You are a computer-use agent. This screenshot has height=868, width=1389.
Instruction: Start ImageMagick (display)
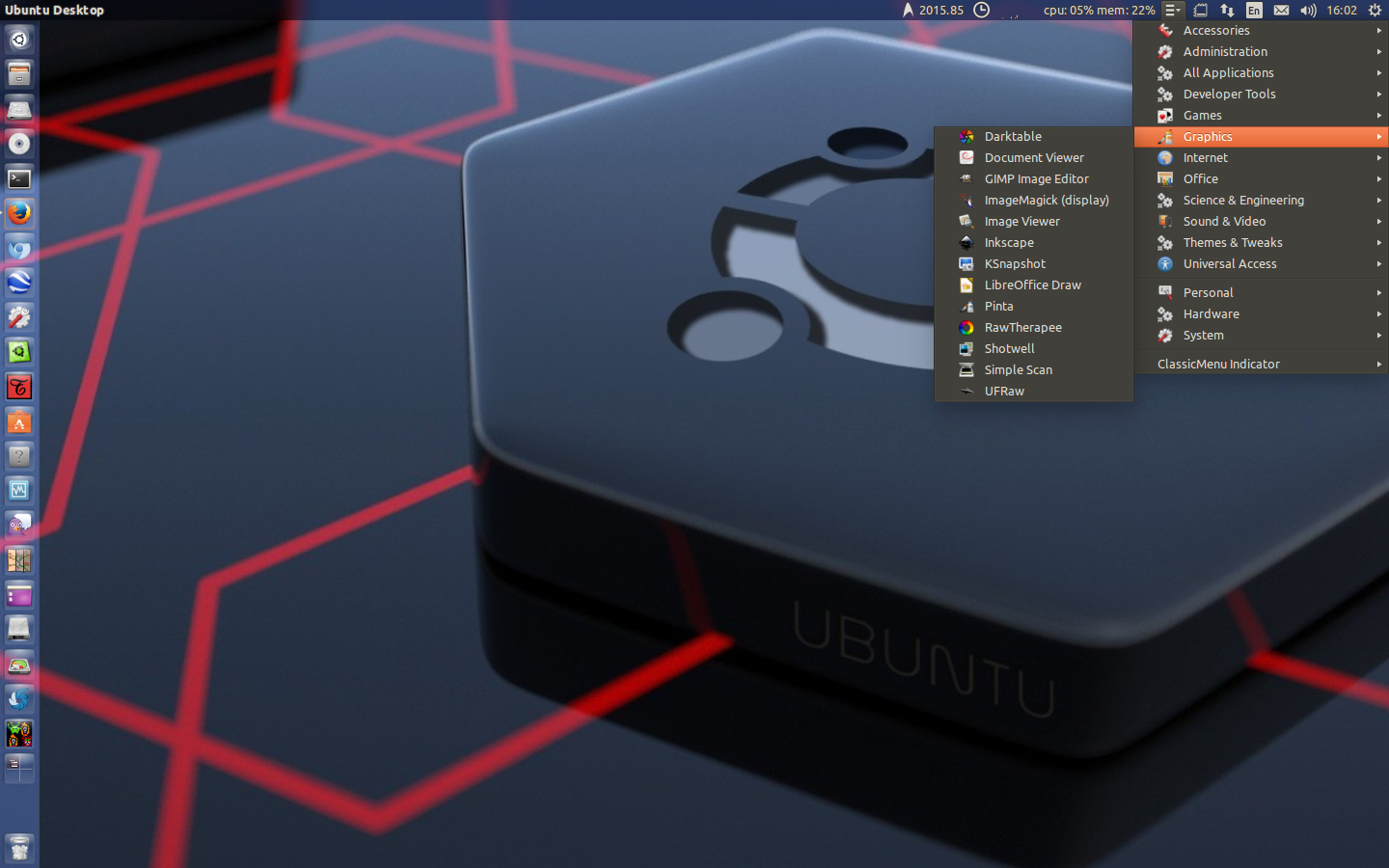(x=1033, y=201)
